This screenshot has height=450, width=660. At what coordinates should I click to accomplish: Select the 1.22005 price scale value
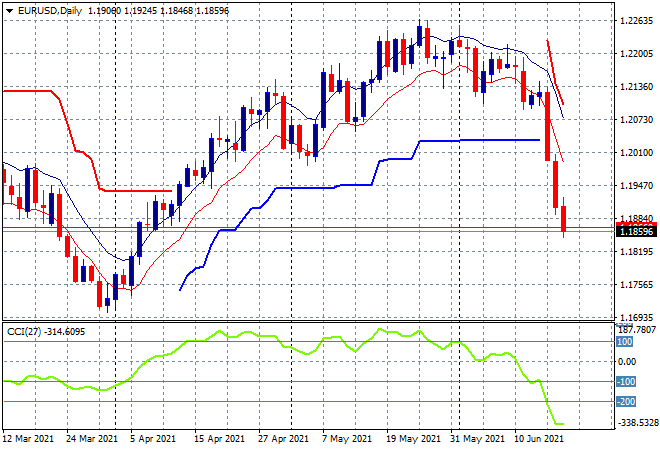pyautogui.click(x=636, y=53)
